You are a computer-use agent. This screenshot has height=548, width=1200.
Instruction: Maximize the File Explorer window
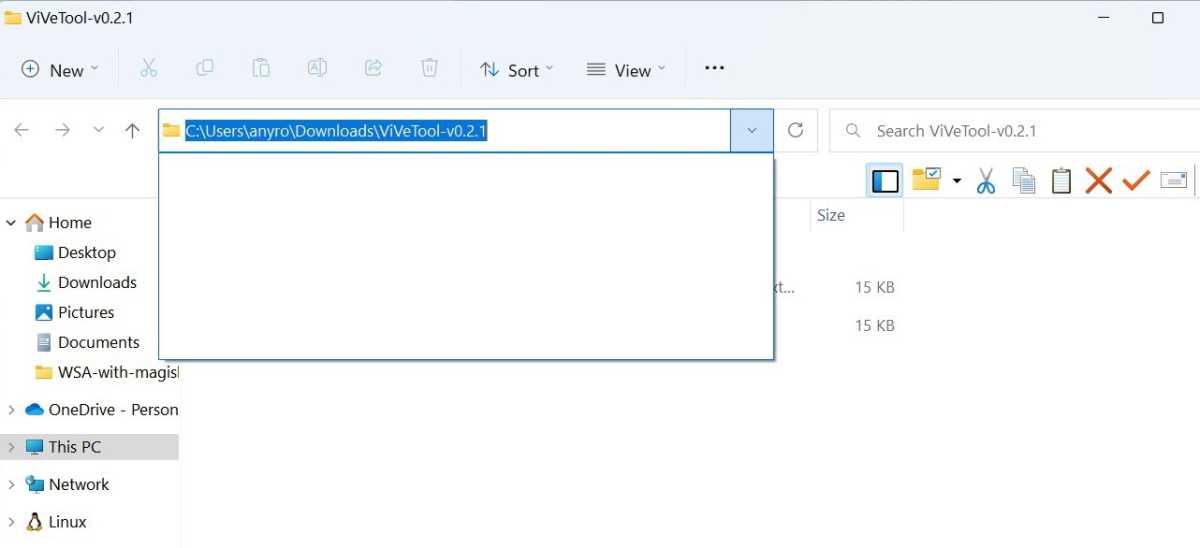1158,17
